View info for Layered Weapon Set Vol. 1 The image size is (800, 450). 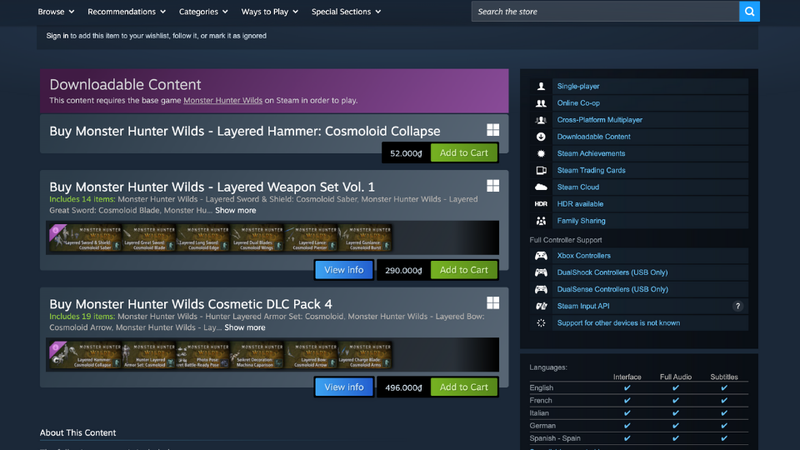(x=344, y=270)
